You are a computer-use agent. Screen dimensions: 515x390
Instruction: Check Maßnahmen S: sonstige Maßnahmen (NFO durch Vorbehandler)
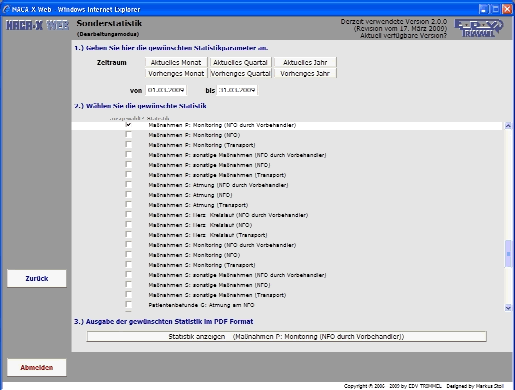coord(129,275)
